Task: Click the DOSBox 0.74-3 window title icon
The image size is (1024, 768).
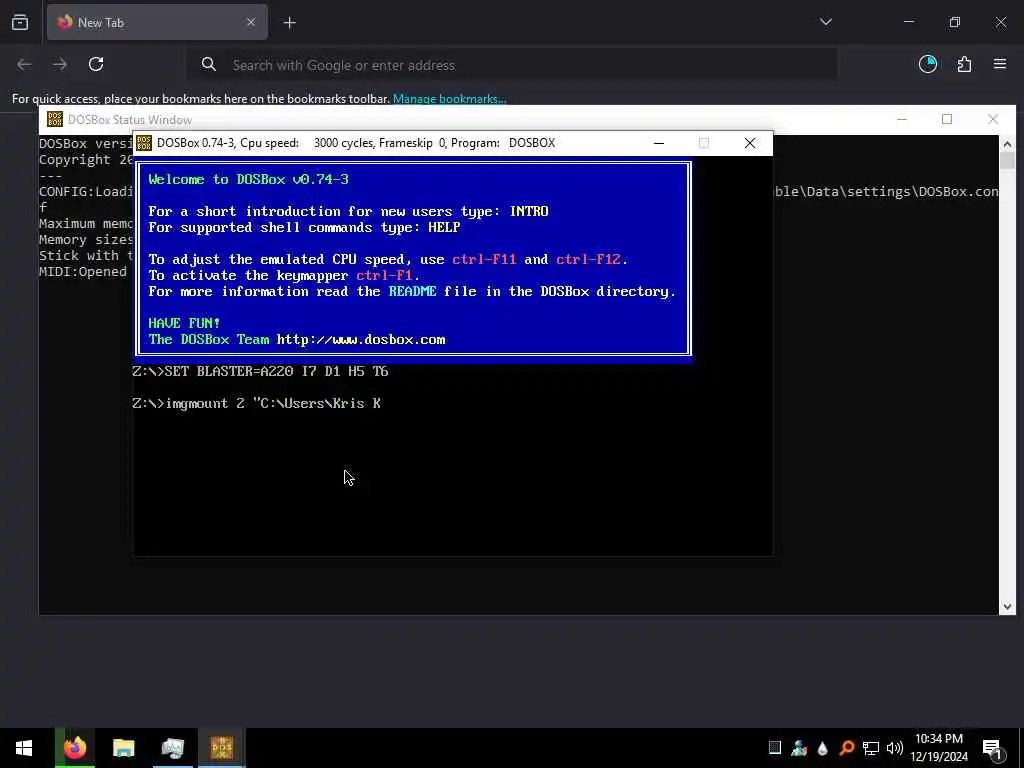Action: click(x=144, y=142)
